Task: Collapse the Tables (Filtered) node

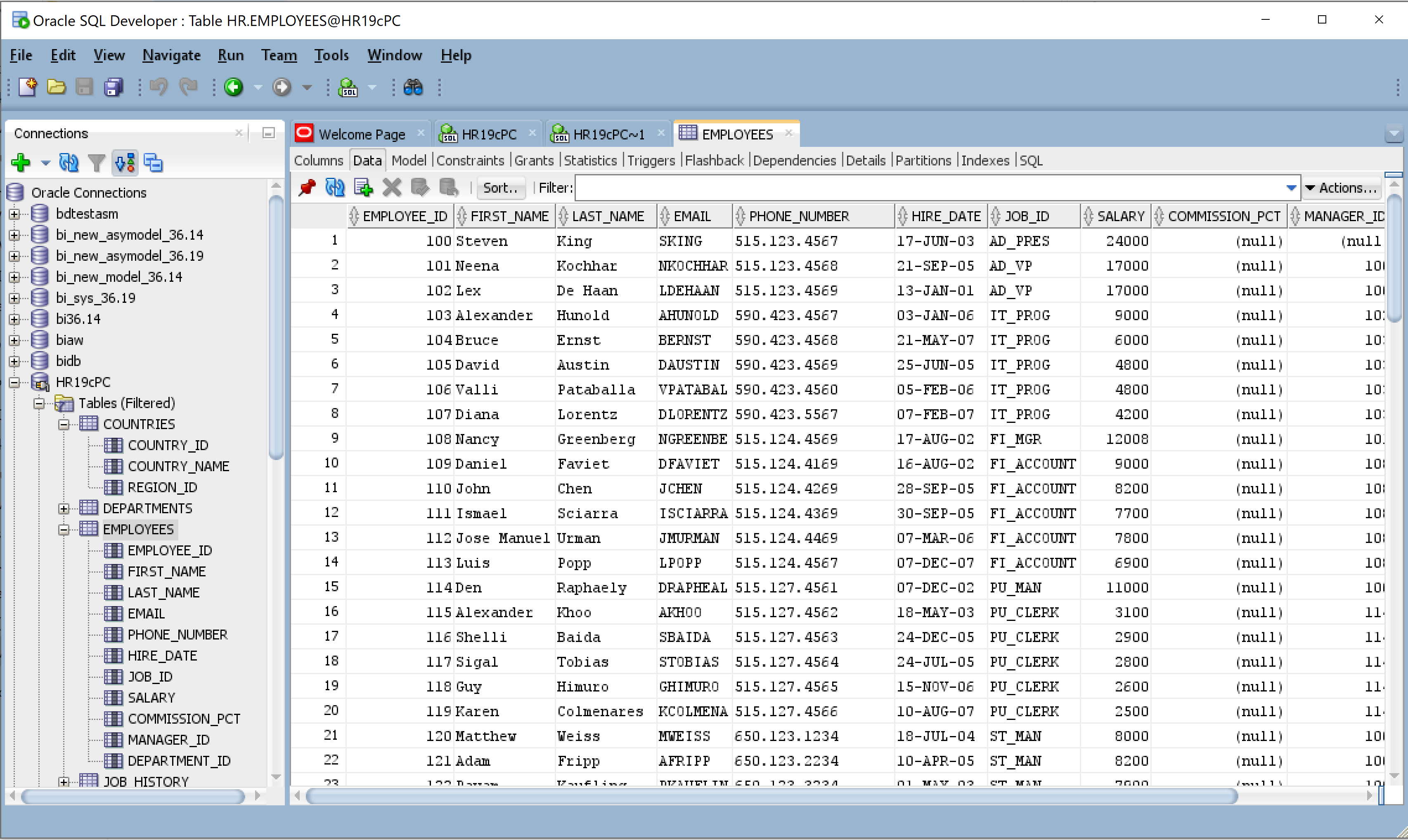Action: pos(39,403)
